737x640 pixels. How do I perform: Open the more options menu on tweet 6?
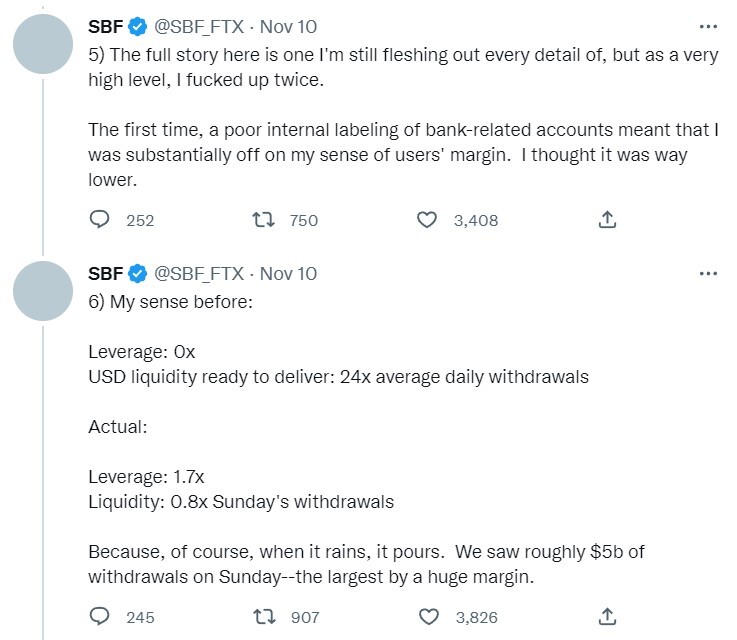point(708,273)
